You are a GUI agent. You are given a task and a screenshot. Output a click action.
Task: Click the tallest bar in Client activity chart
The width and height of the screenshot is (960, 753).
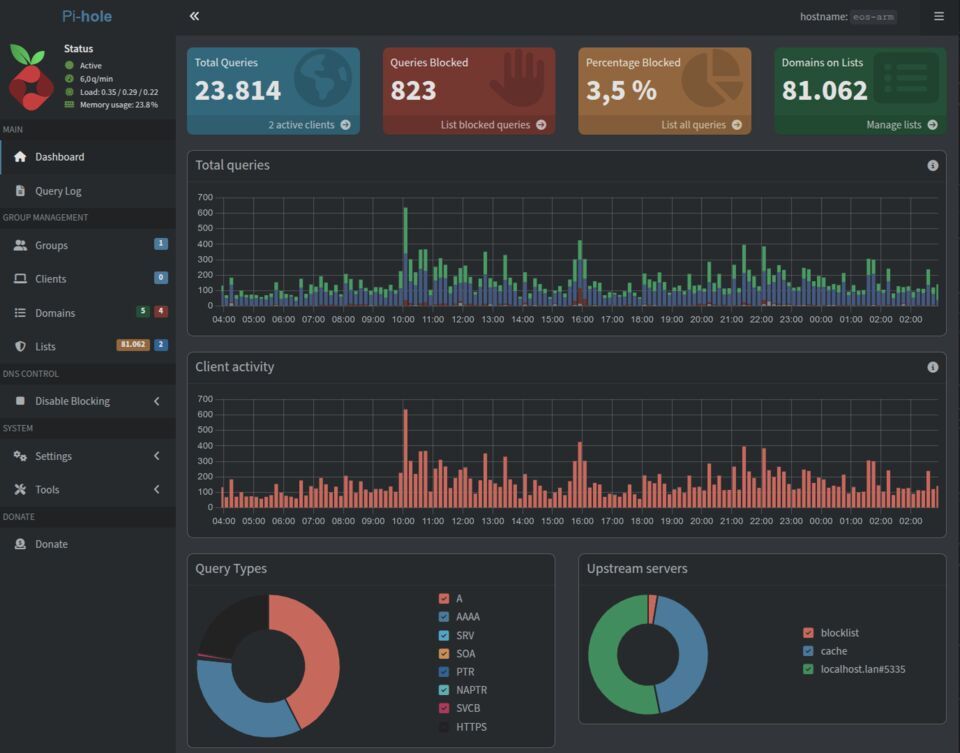(x=405, y=460)
